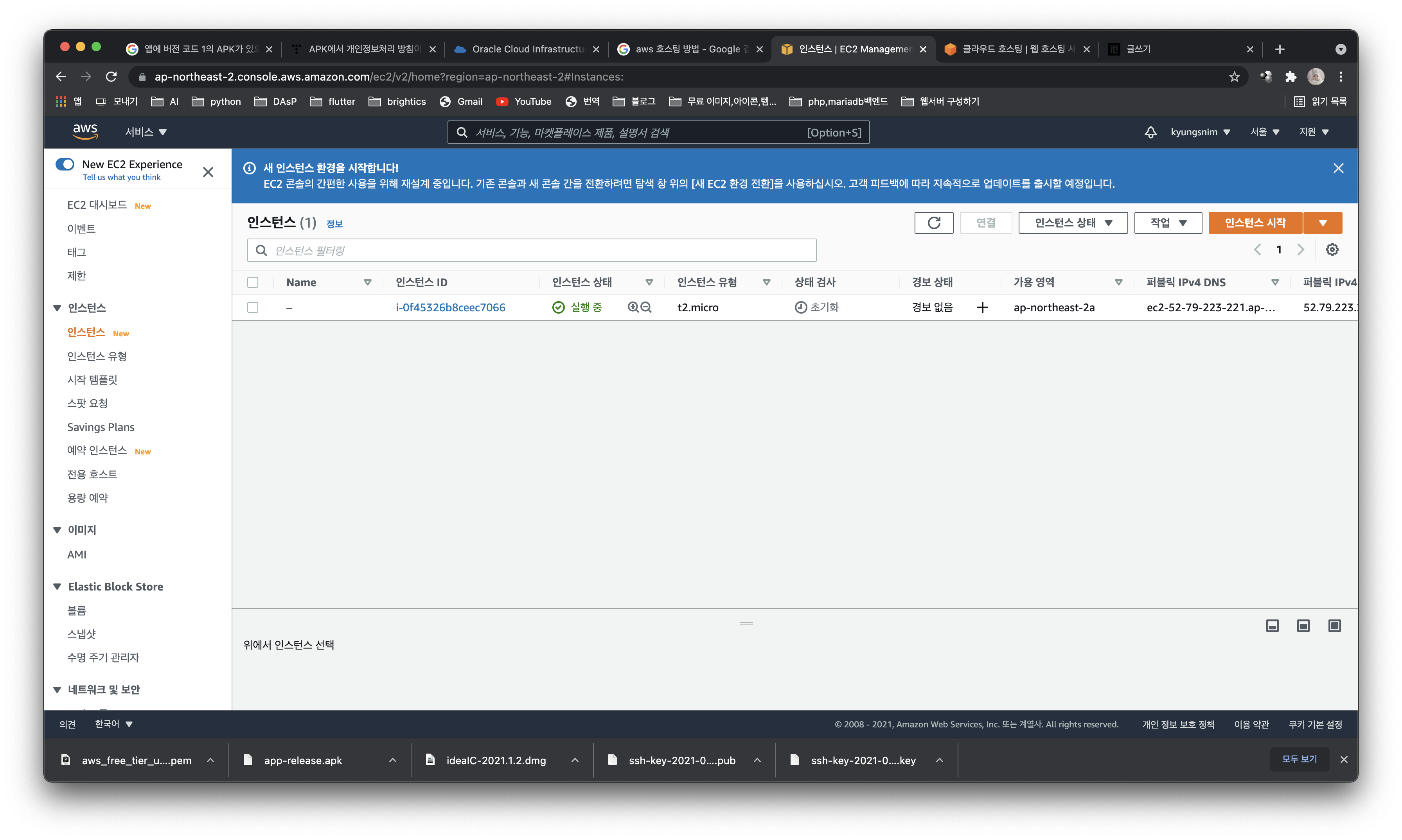Click zoom-in magnifier next to running state
This screenshot has width=1402, height=840.
(633, 307)
